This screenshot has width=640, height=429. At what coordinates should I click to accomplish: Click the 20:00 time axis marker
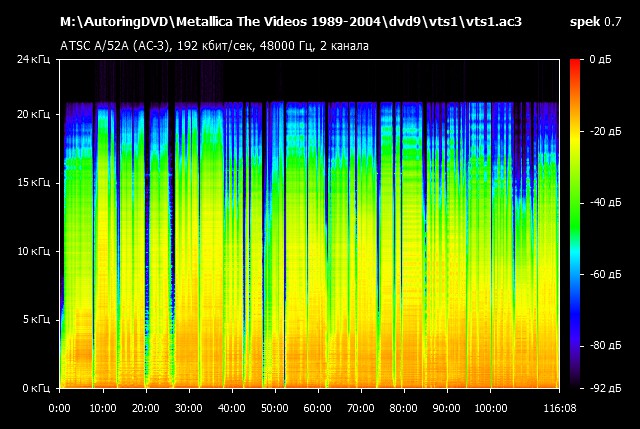[x=146, y=408]
